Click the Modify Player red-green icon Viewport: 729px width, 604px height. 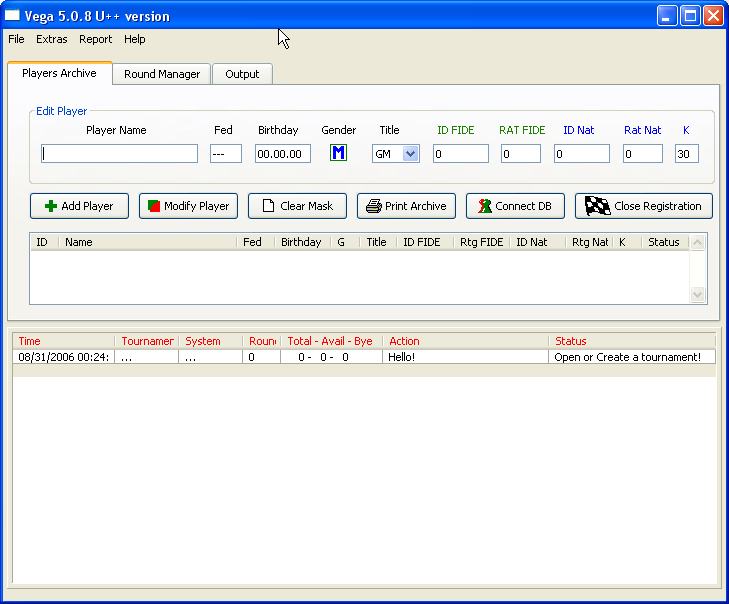(153, 206)
